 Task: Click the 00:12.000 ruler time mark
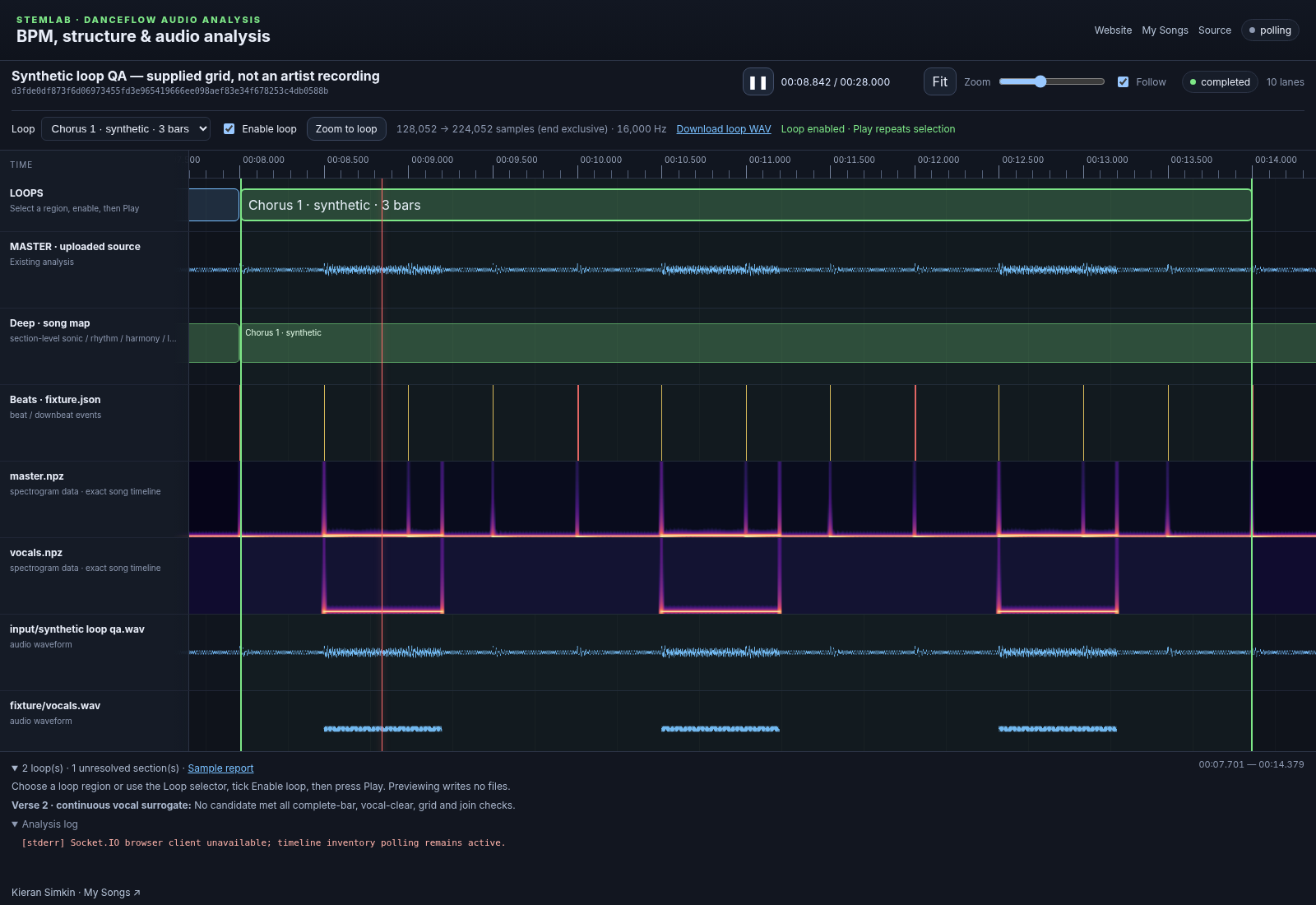[x=938, y=160]
